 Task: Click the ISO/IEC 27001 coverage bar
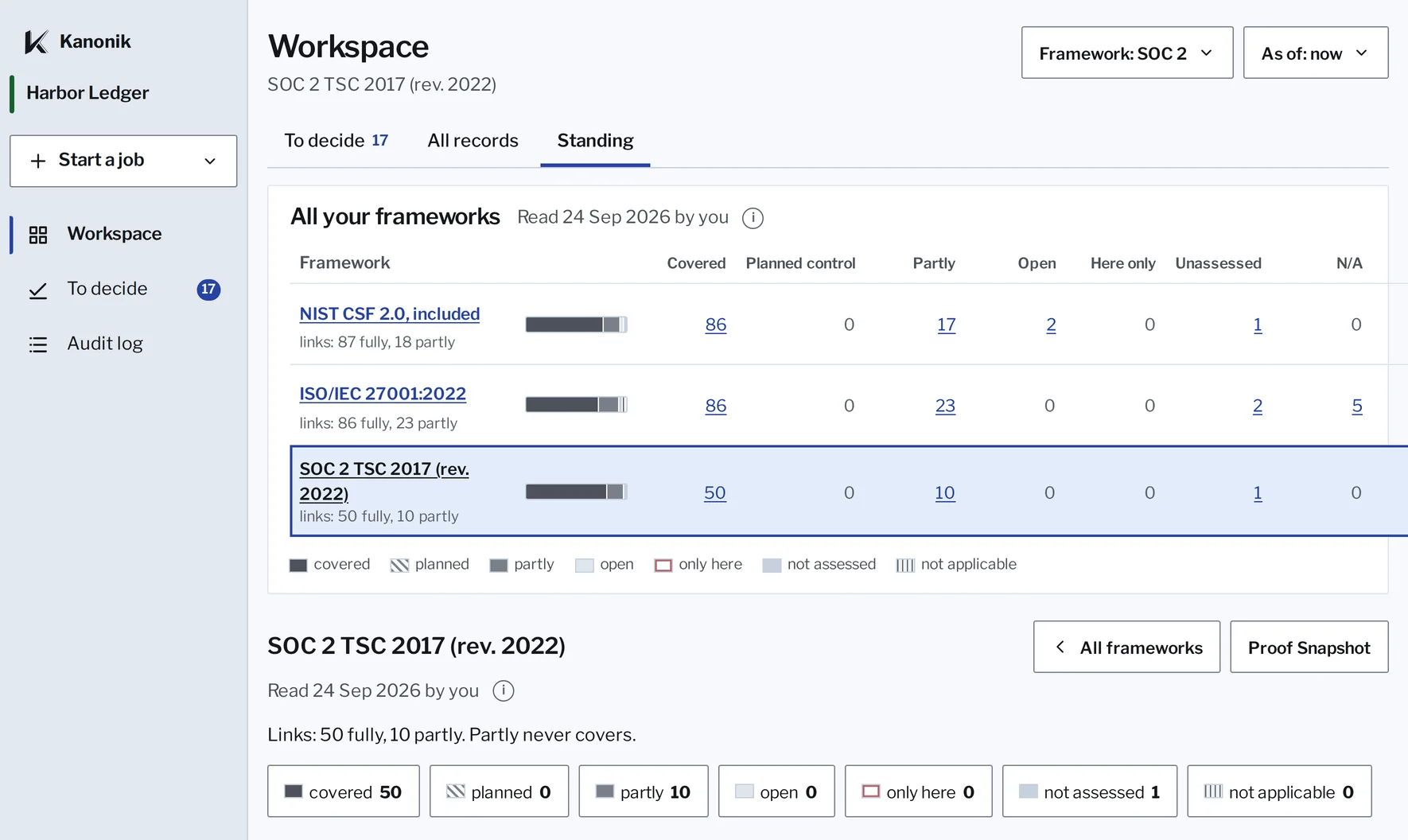(577, 405)
